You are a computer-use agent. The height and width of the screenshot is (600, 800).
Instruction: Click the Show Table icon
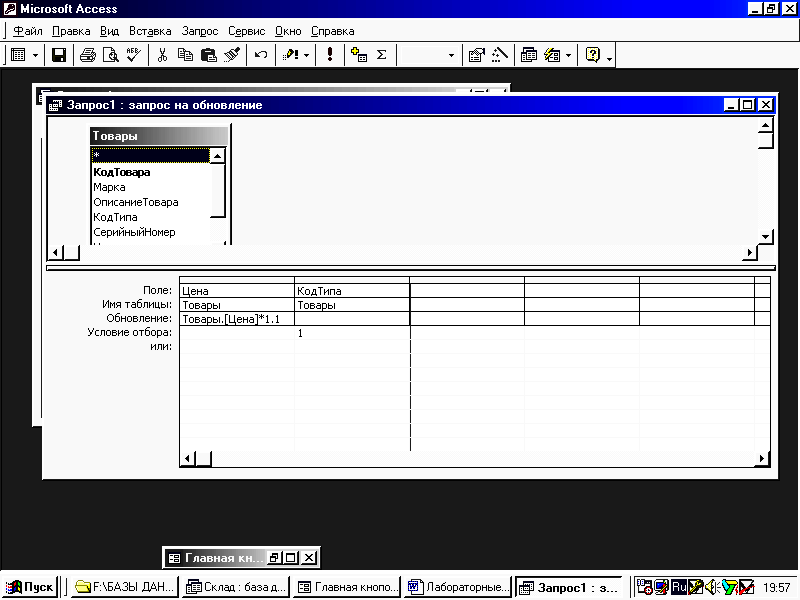point(359,55)
